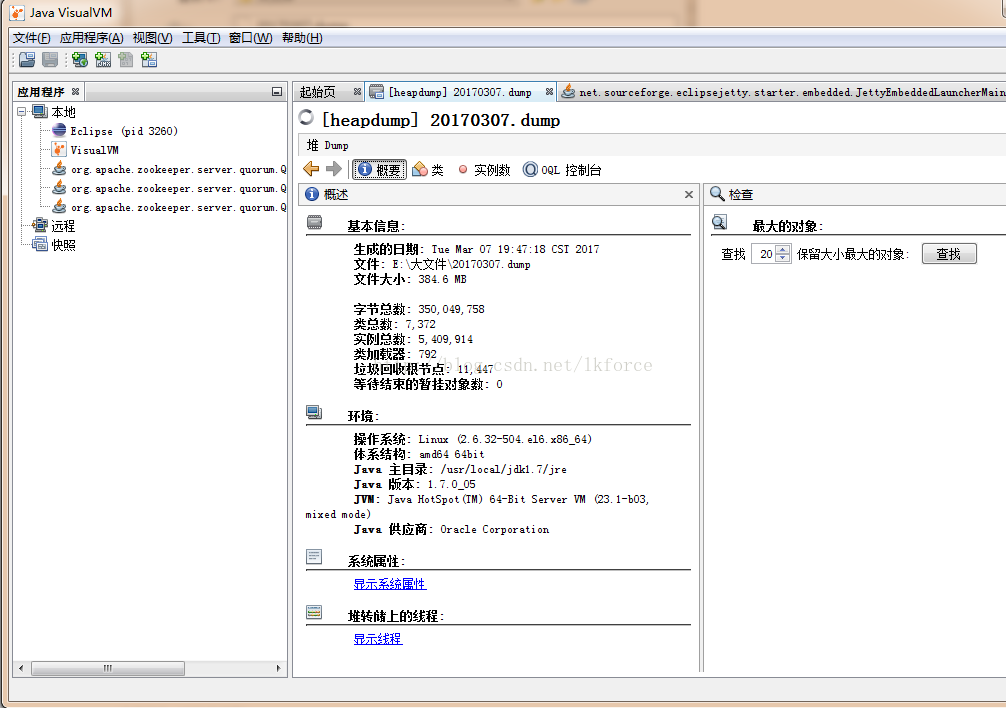The height and width of the screenshot is (708, 1006).
Task: Toggle the 概要 summary view
Action: (x=379, y=169)
